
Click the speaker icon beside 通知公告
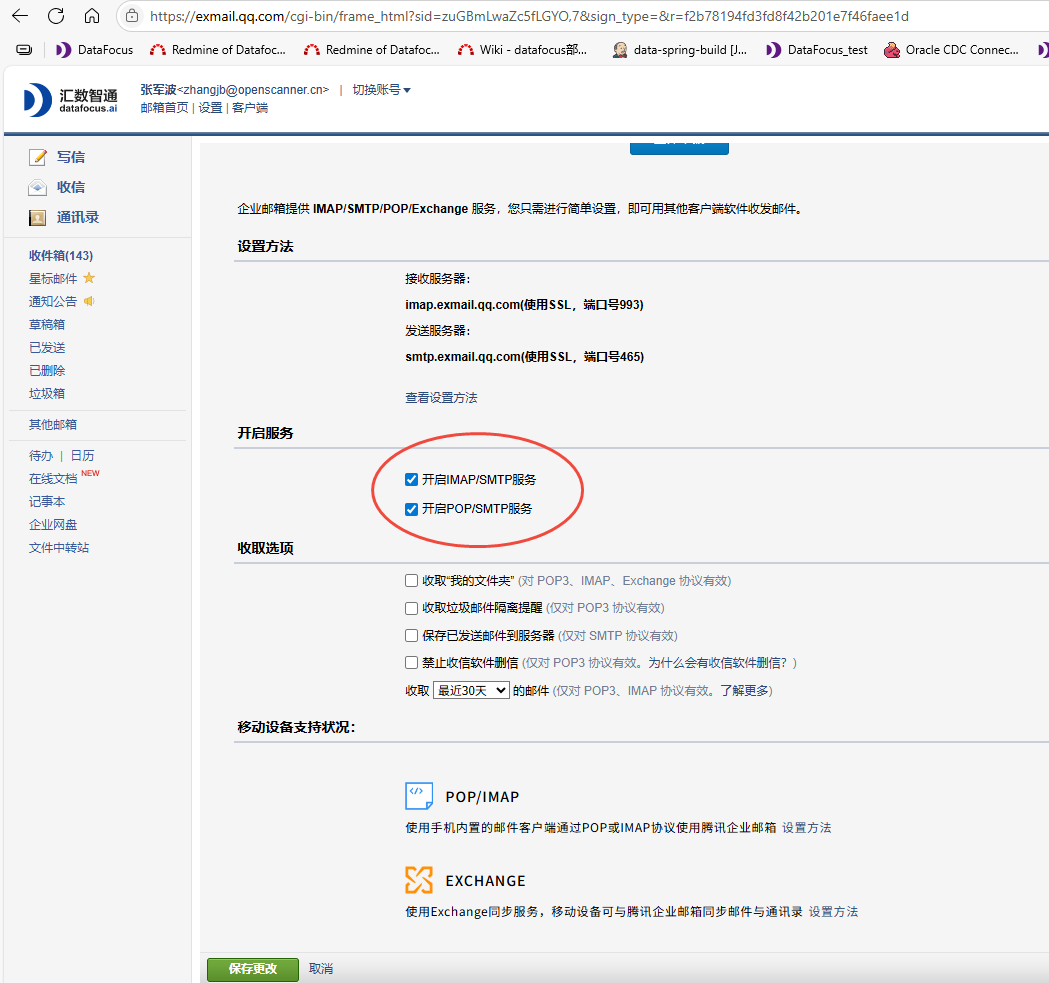(89, 301)
